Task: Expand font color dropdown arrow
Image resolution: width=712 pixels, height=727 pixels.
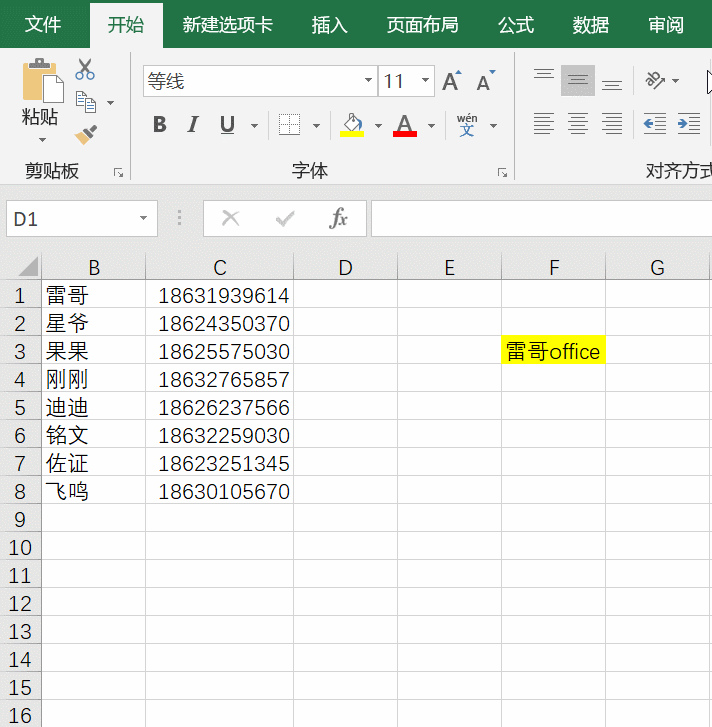Action: click(431, 126)
